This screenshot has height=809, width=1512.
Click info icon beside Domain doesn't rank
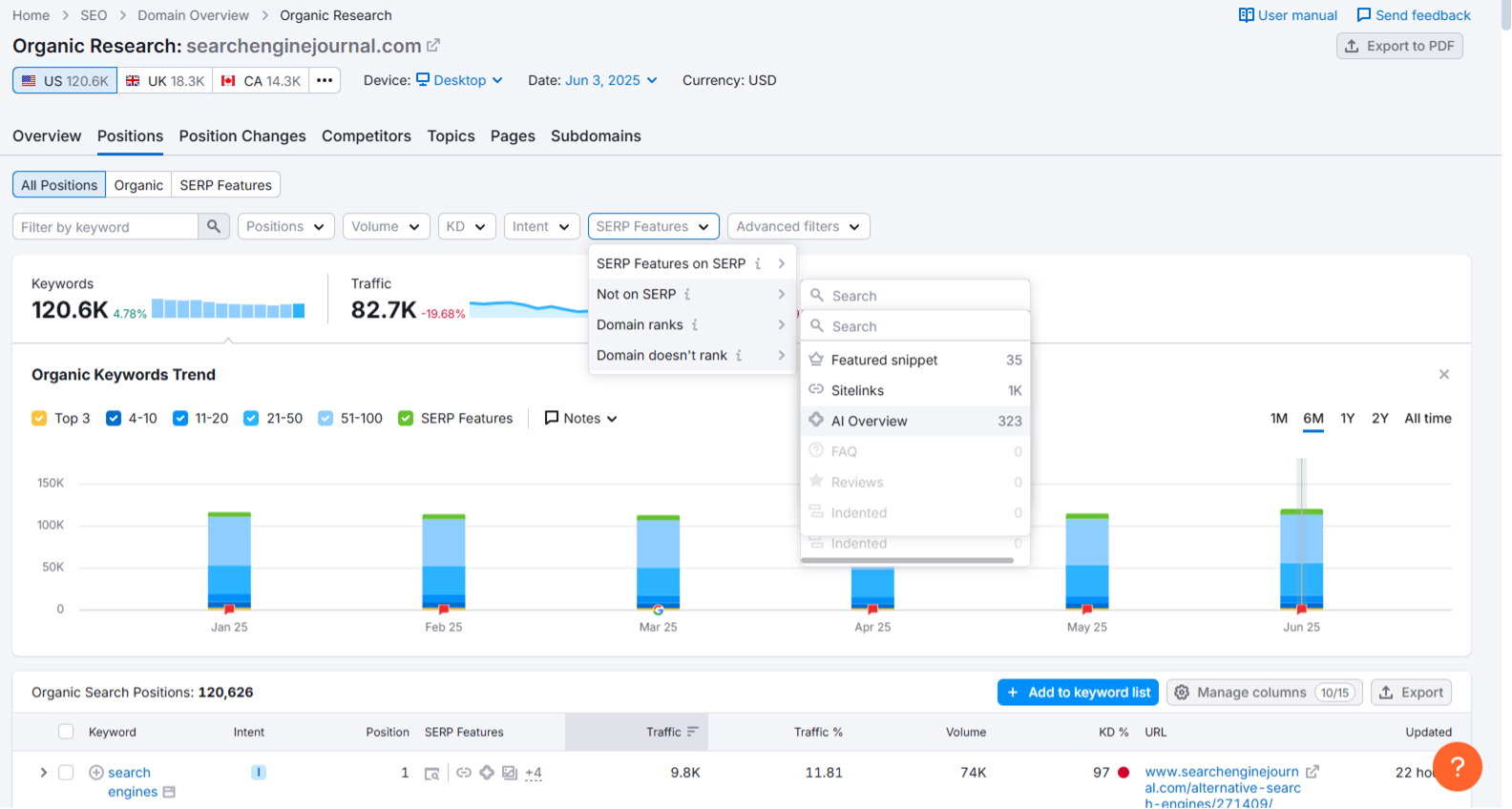click(x=739, y=355)
